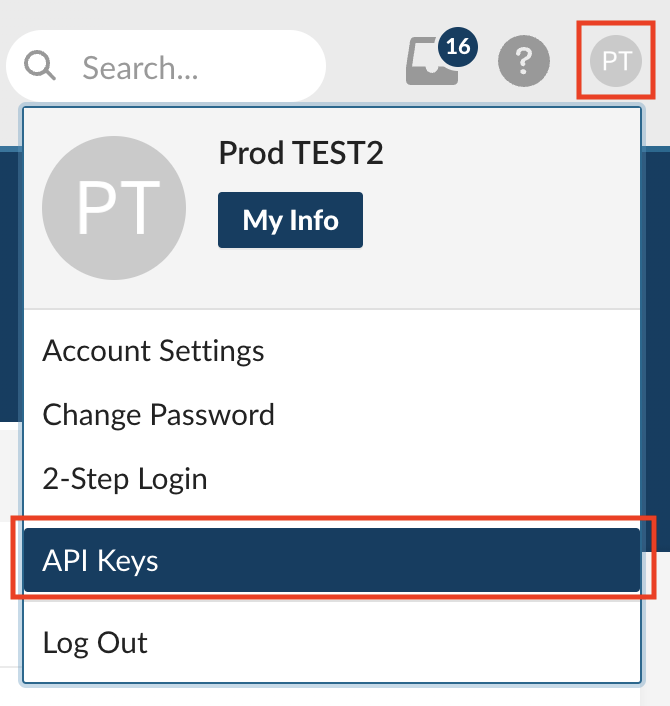Collapse the user menu via PT avatar

pos(616,62)
